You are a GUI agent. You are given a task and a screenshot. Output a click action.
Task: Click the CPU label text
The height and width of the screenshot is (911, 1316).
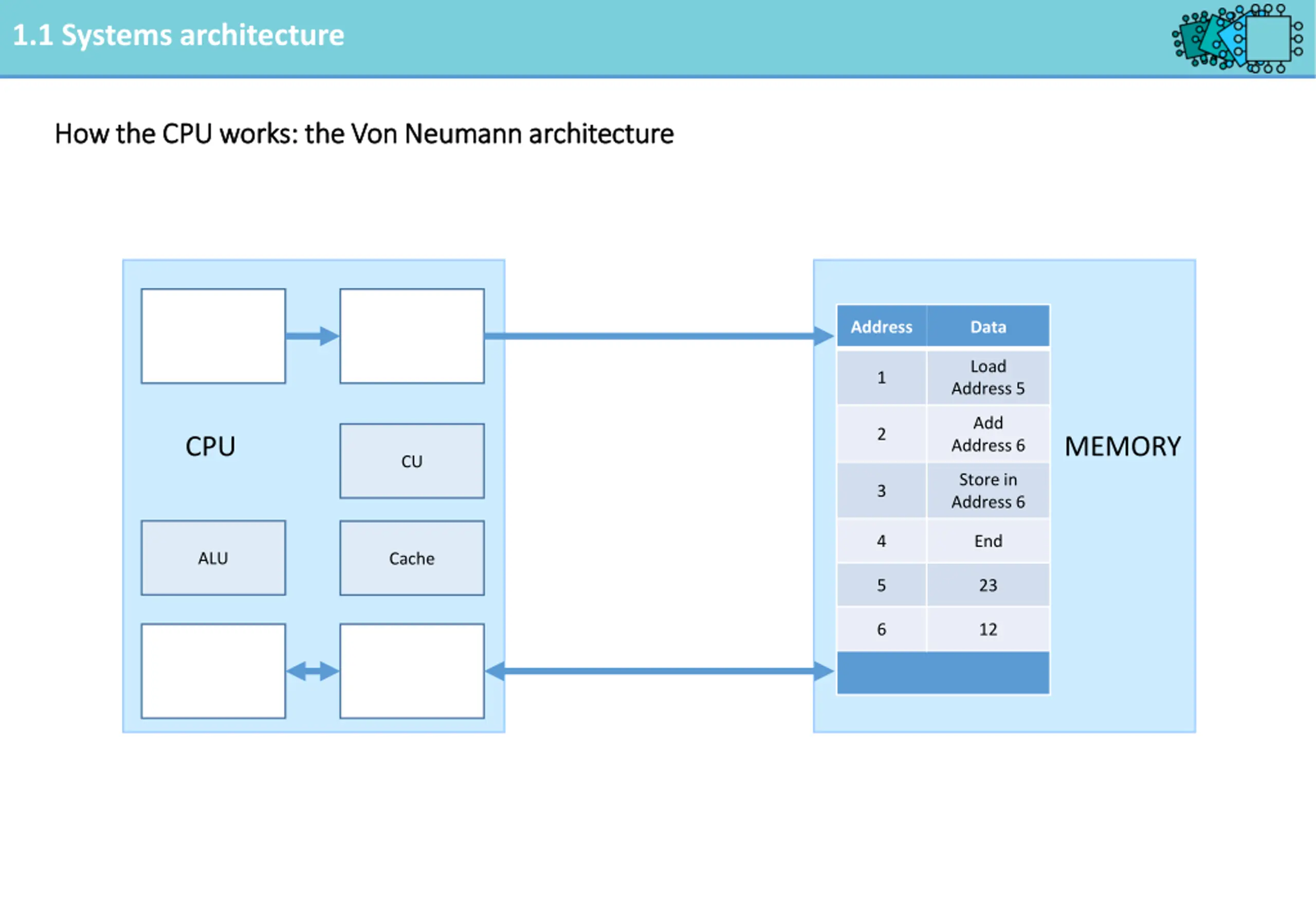pyautogui.click(x=211, y=446)
